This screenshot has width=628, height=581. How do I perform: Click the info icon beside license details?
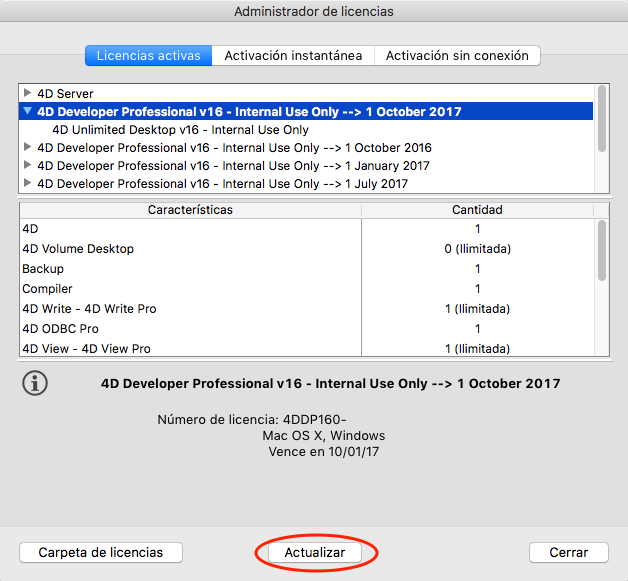click(x=35, y=383)
